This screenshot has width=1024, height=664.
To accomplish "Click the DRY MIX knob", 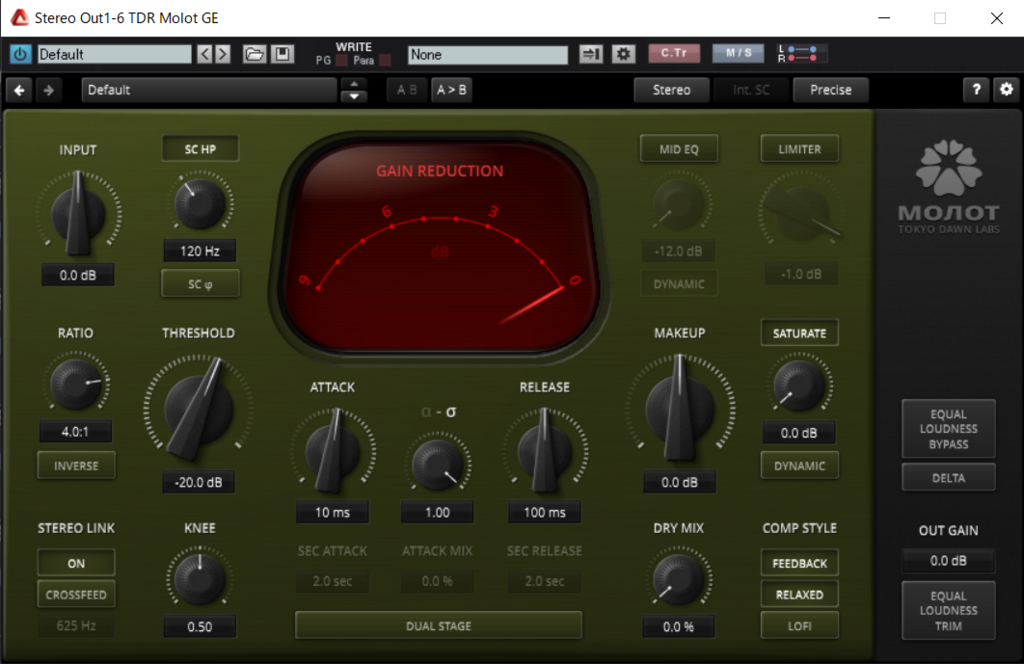I will point(679,578).
